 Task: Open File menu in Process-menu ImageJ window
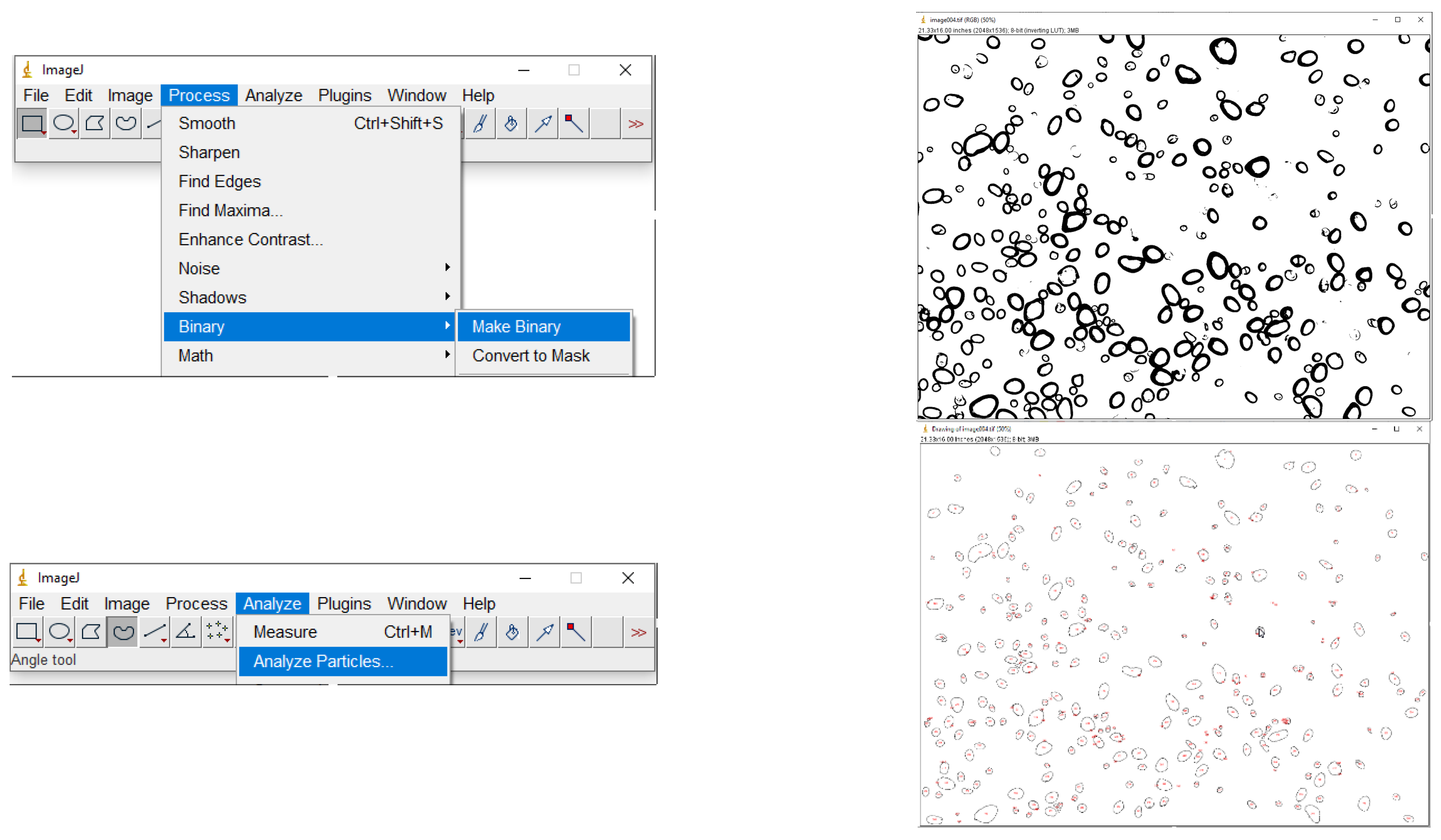[36, 95]
